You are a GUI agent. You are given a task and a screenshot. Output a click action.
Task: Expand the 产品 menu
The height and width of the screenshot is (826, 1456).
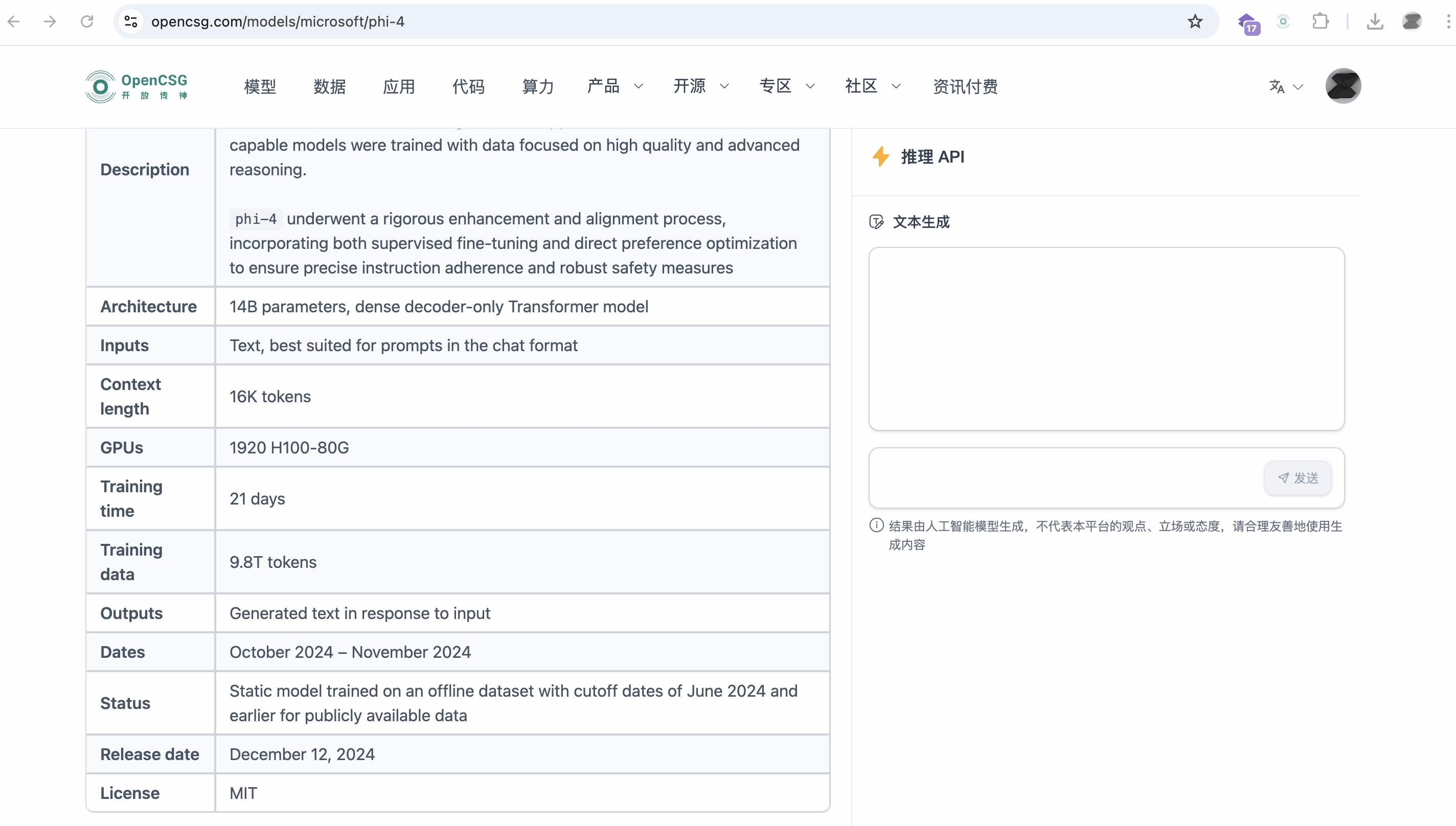pyautogui.click(x=615, y=86)
